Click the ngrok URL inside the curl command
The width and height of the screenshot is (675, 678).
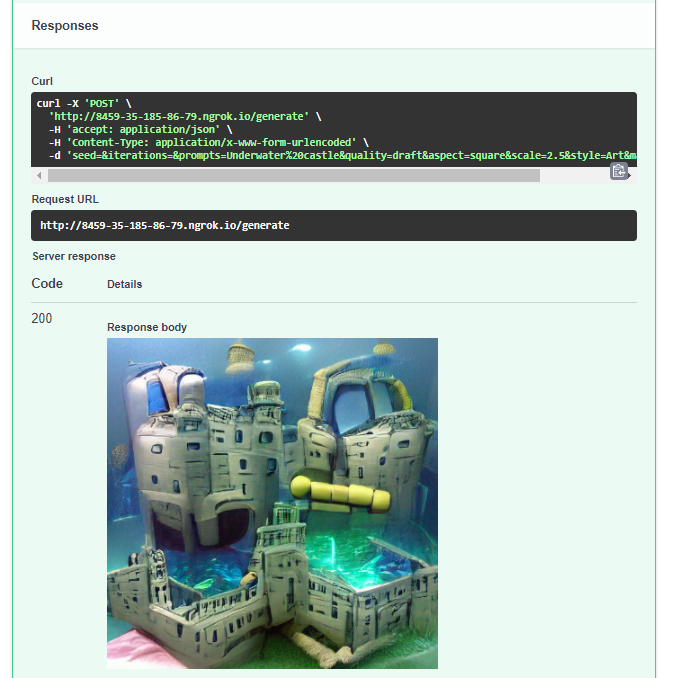180,116
